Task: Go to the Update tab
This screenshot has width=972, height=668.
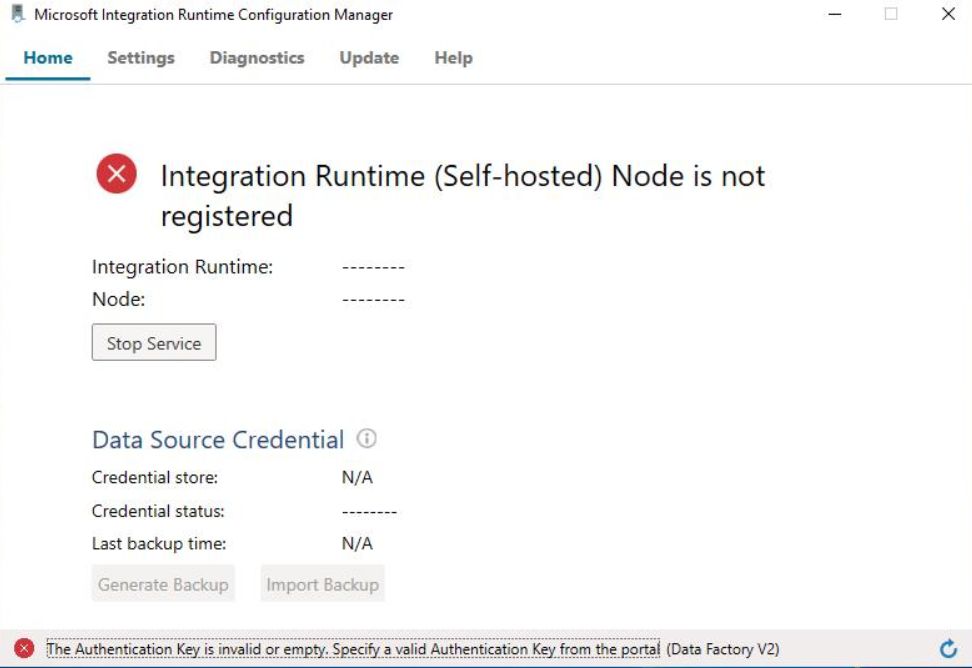Action: pos(369,58)
